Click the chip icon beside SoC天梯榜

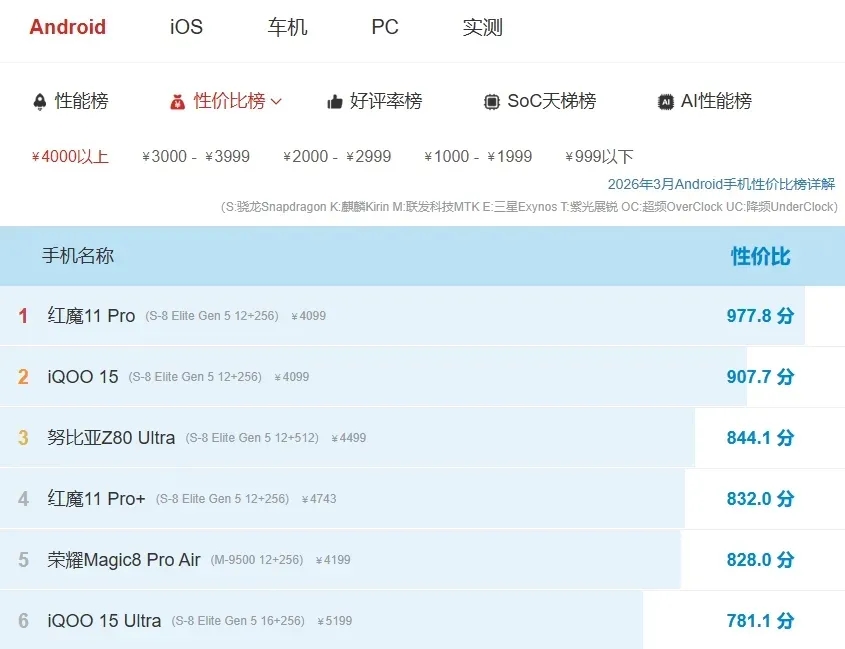pyautogui.click(x=491, y=101)
